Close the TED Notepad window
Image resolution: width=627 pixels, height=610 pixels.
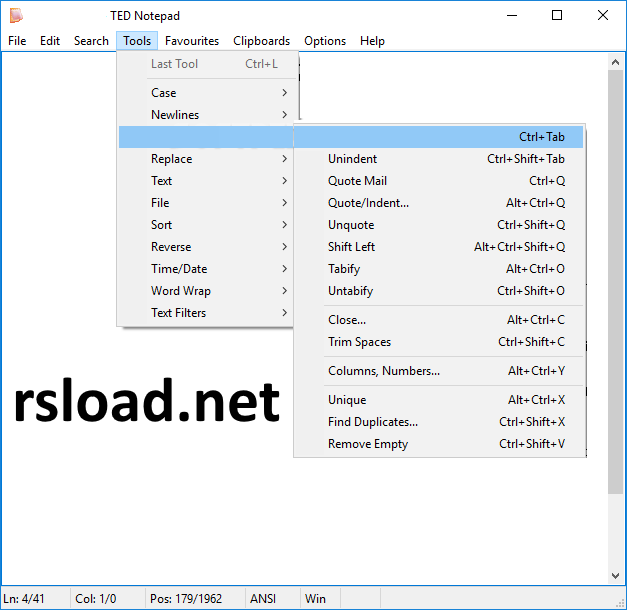(603, 16)
